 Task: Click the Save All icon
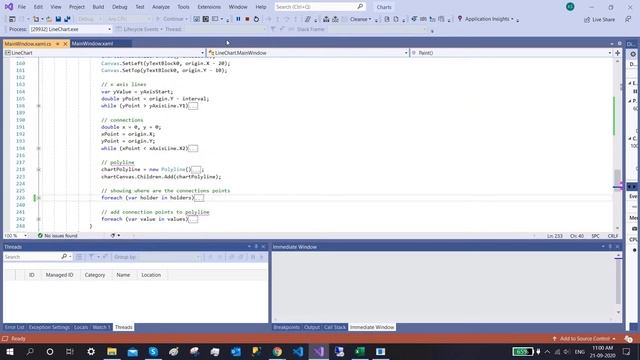[x=67, y=19]
